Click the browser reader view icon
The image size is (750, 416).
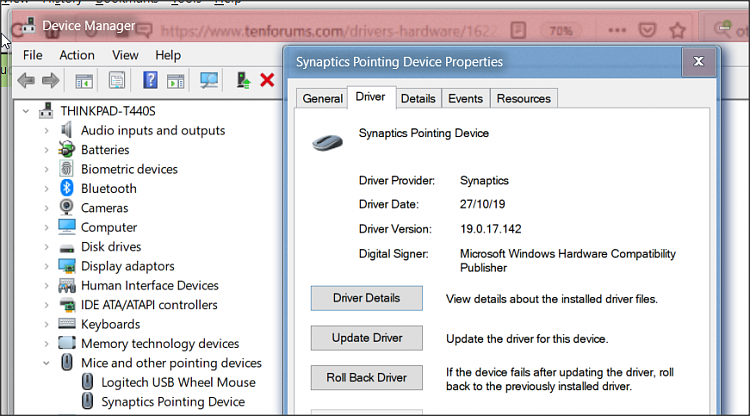518,31
